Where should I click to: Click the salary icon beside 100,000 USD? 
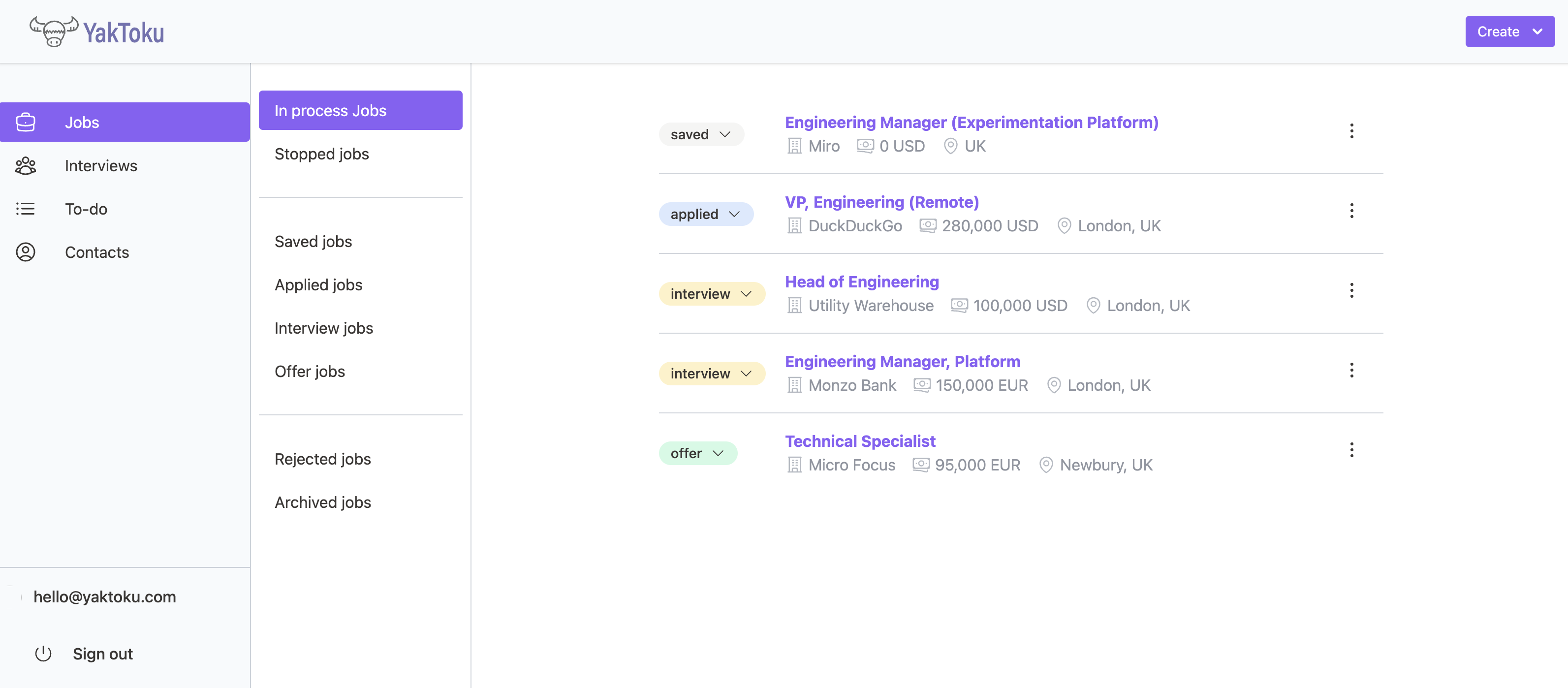[959, 306]
